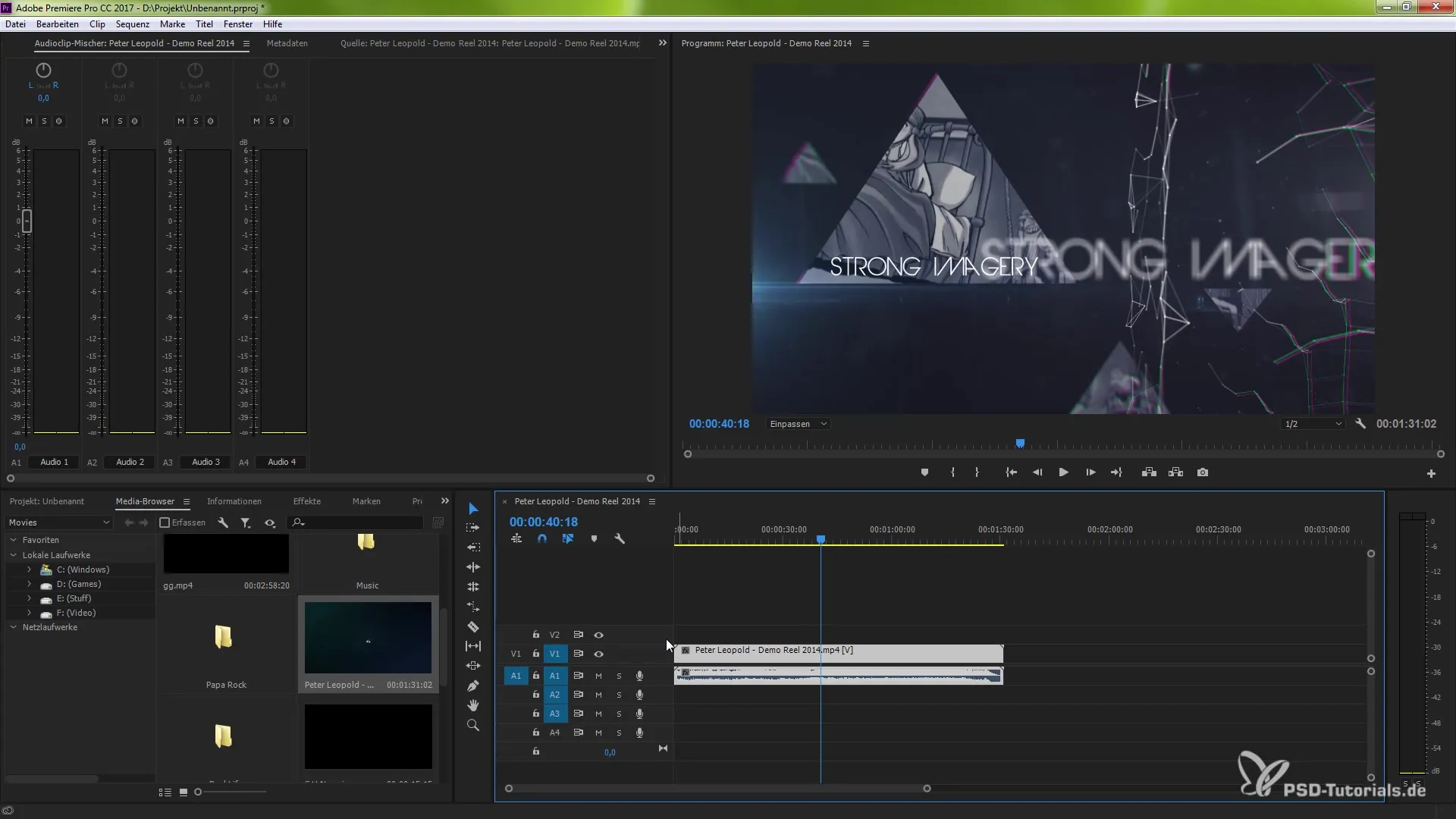Adjust Audio 1 pan knob
Screen dimensions: 1456x819
click(x=43, y=71)
